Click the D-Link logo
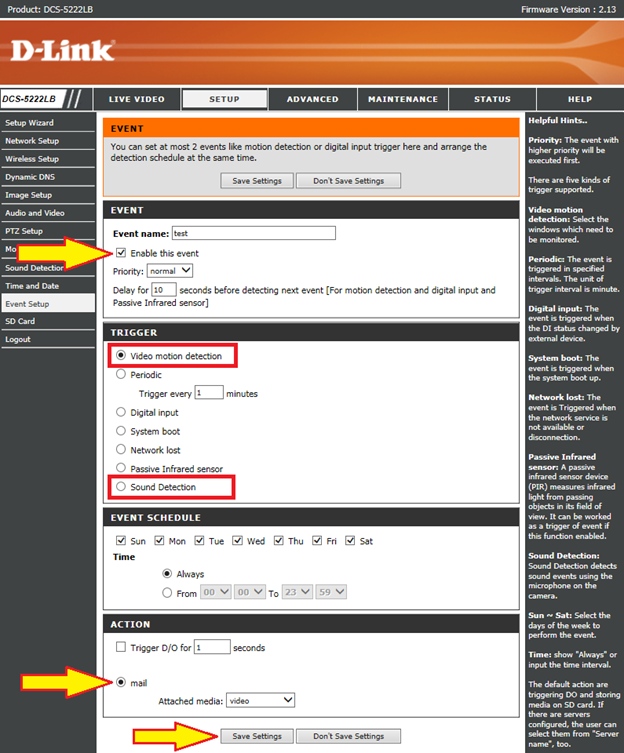Viewport: 624px width, 753px height. coord(62,50)
